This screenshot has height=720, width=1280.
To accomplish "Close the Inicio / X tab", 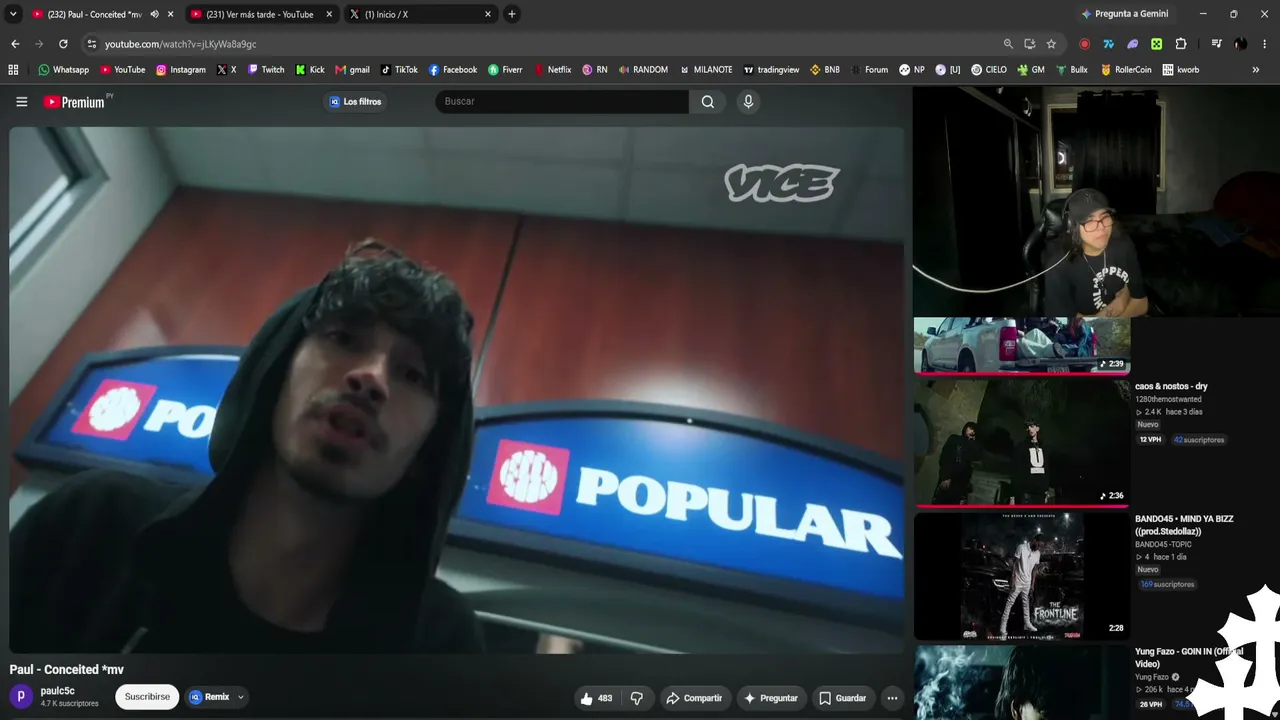I will (x=488, y=14).
